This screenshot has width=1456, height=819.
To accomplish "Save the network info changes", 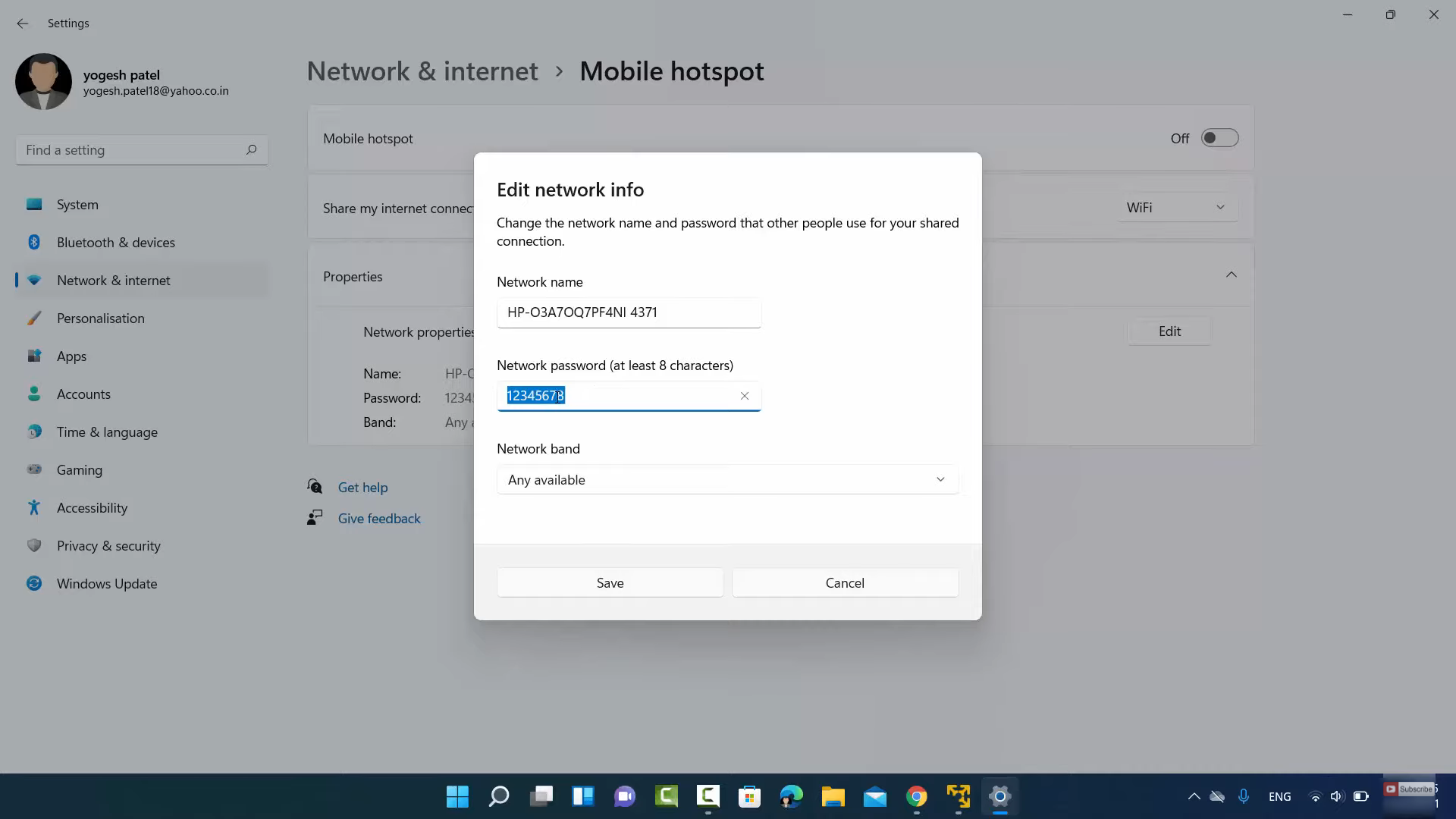I will [x=610, y=583].
